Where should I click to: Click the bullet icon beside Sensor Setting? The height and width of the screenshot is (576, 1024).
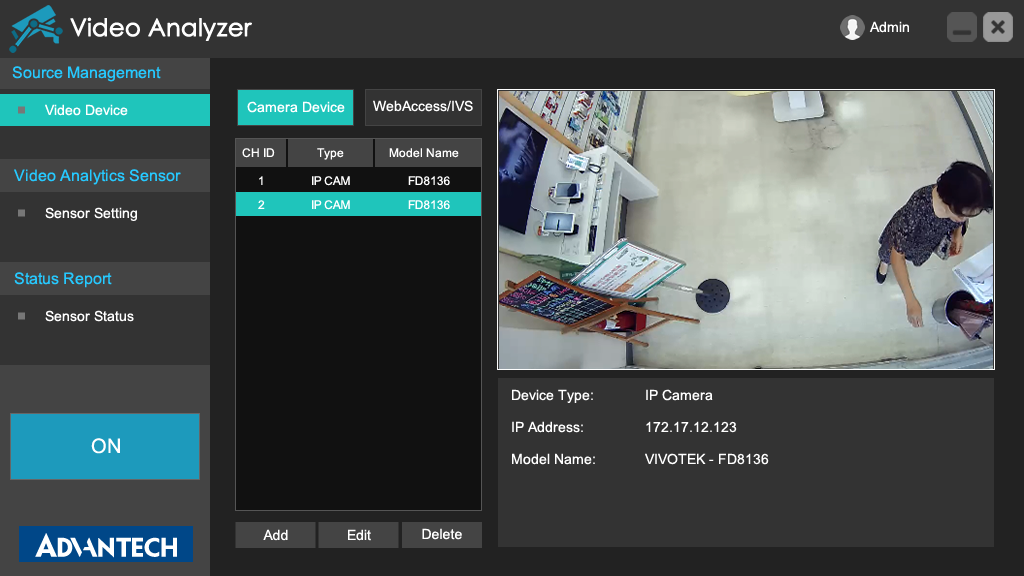point(22,213)
